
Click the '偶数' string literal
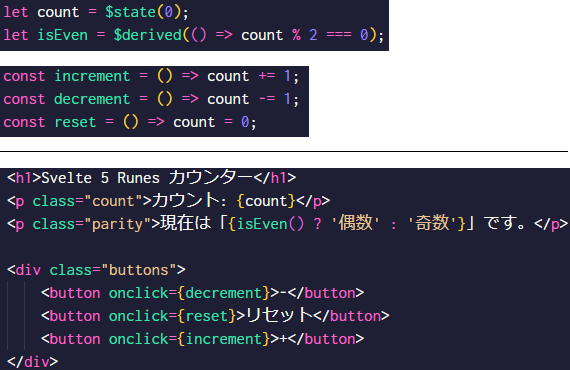click(x=356, y=223)
